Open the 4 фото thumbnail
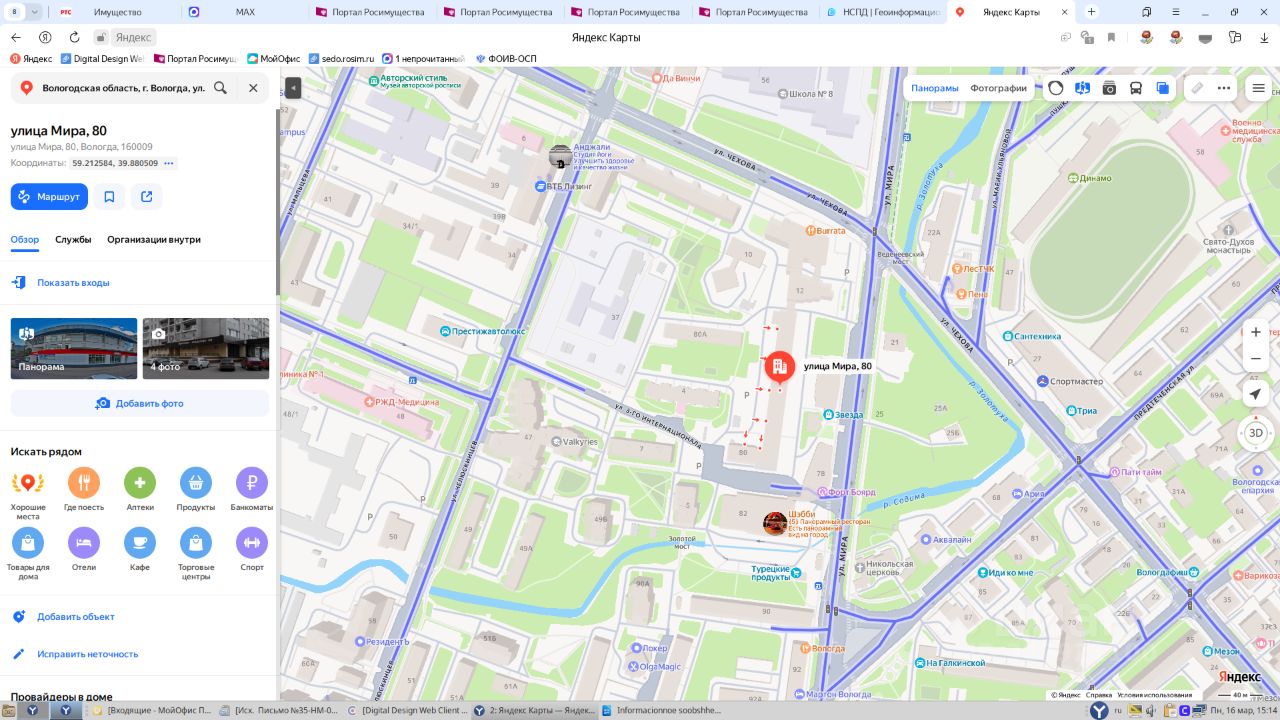The image size is (1280, 720). pos(206,348)
